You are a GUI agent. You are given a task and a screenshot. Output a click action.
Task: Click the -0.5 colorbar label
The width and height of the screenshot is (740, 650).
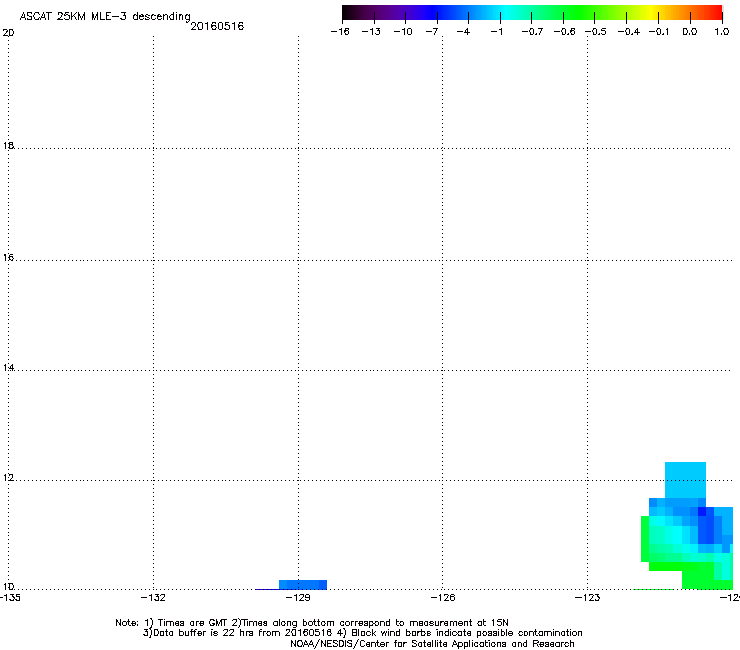coord(596,32)
